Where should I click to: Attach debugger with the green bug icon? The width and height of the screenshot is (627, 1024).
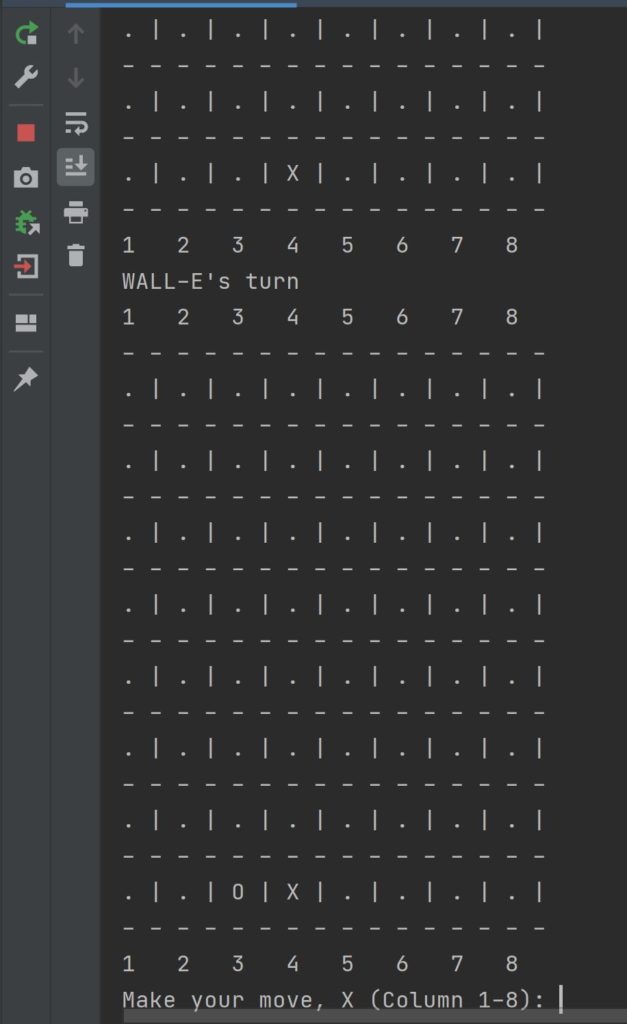tap(26, 222)
